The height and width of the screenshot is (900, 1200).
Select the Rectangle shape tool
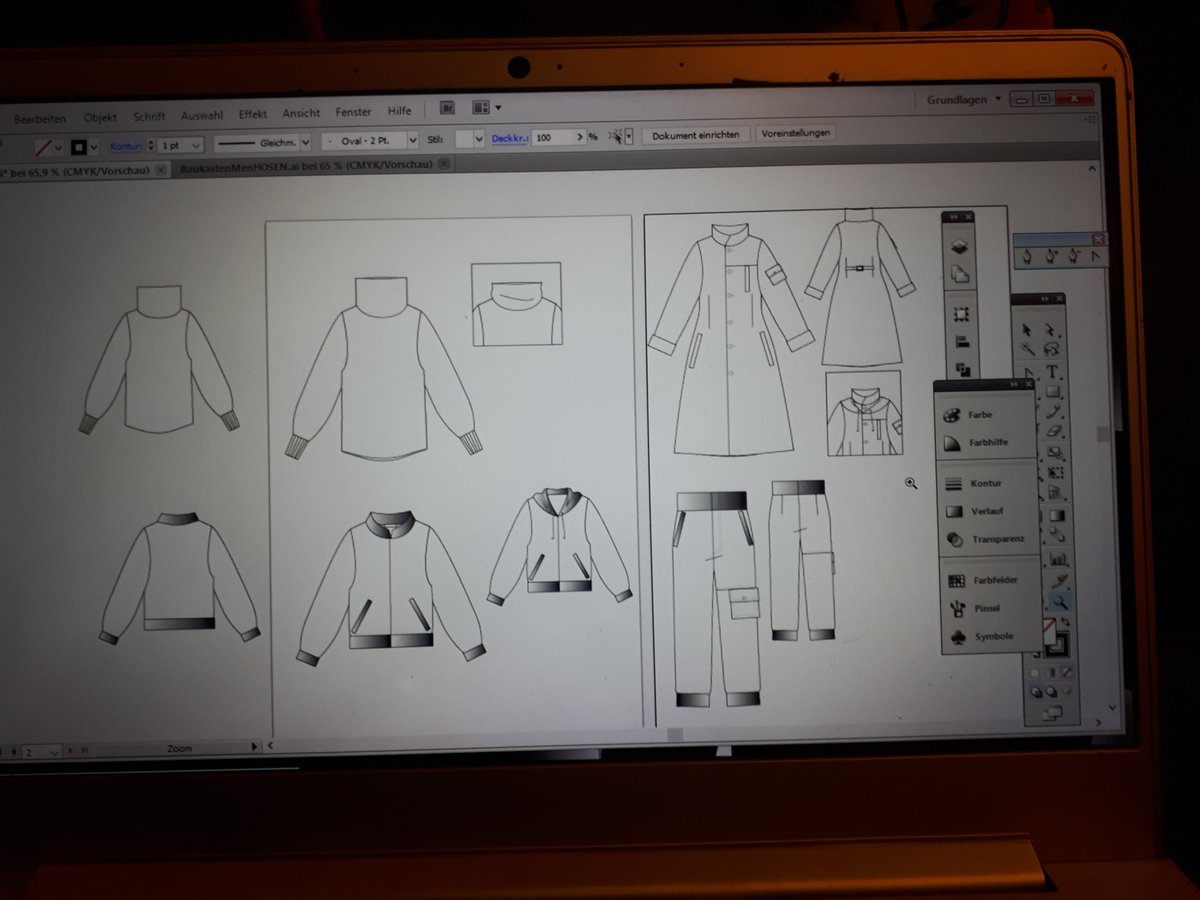[x=1052, y=392]
